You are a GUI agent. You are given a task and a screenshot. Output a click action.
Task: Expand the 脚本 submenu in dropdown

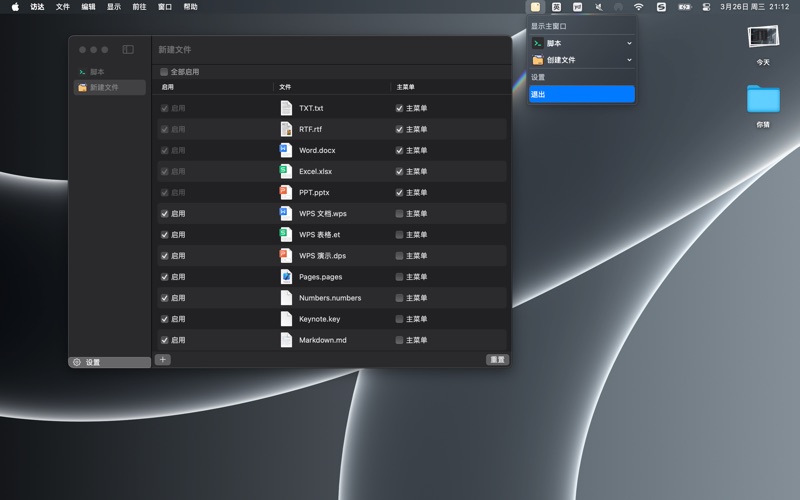629,43
